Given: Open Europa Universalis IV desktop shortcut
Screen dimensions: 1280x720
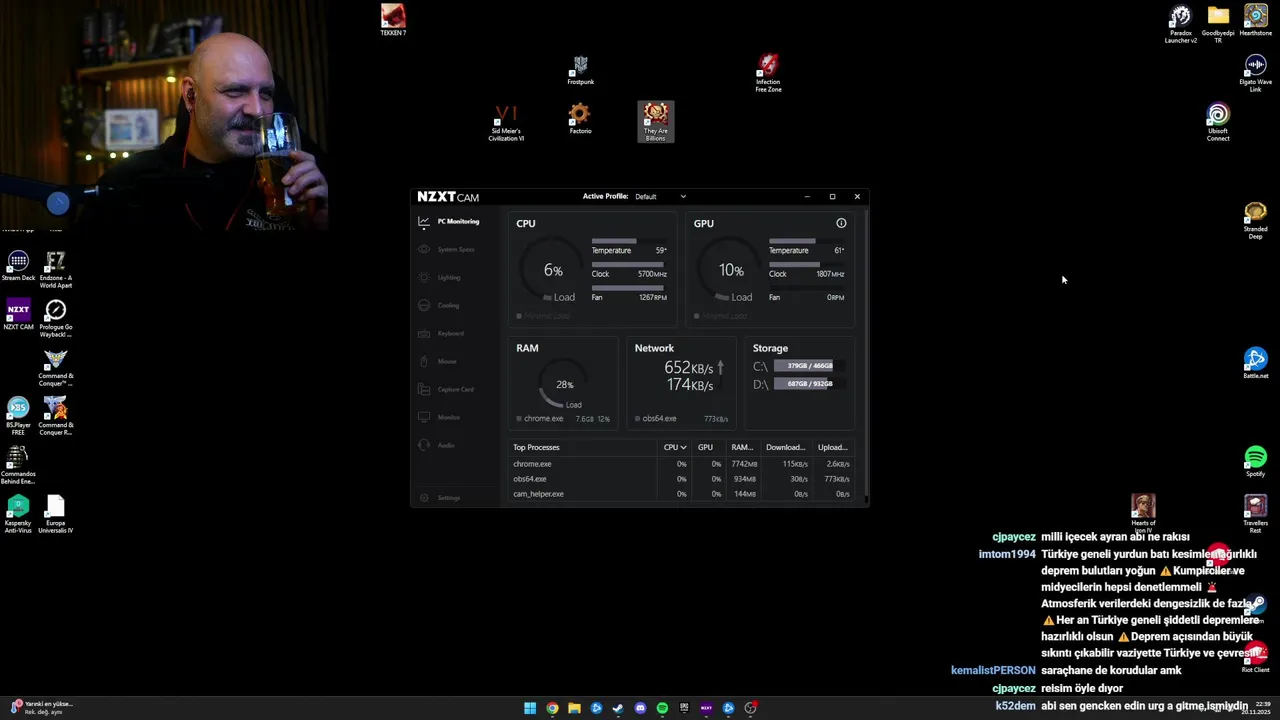Looking at the screenshot, I should pos(56,514).
